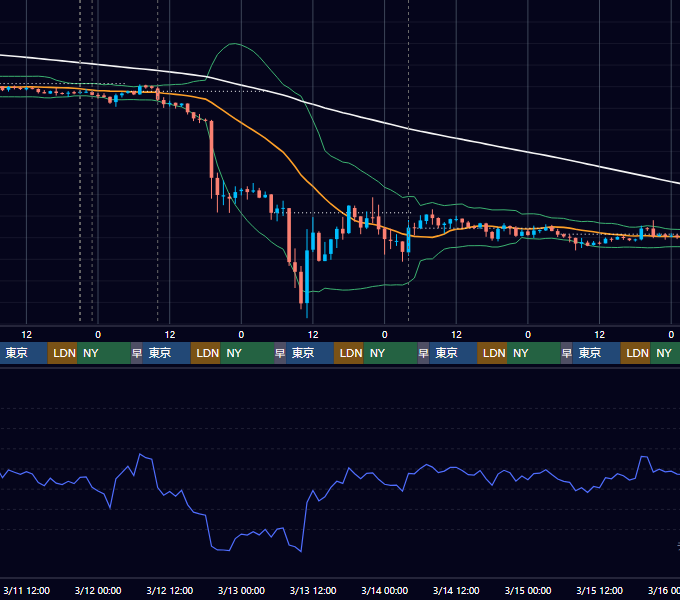Select the 東京 session block on 3/15
This screenshot has width=680, height=600.
[596, 353]
